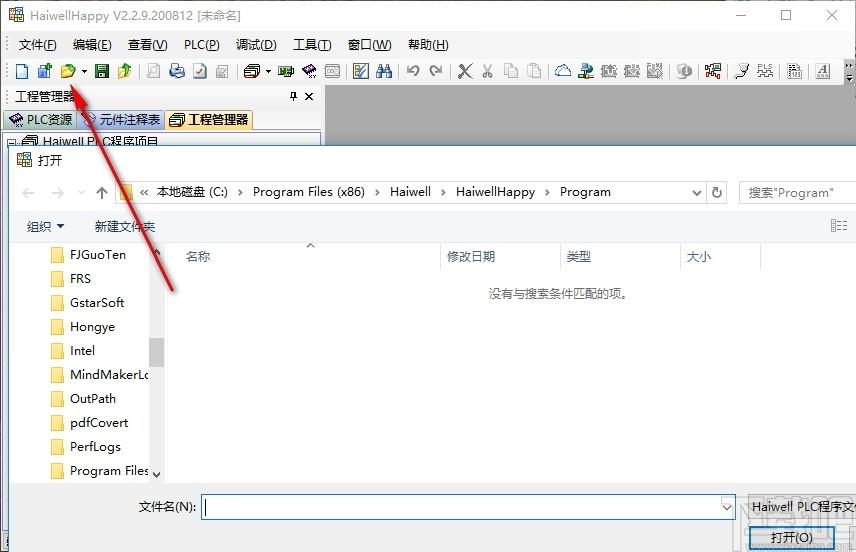
Task: Undo with the curved left arrow
Action: pos(413,71)
